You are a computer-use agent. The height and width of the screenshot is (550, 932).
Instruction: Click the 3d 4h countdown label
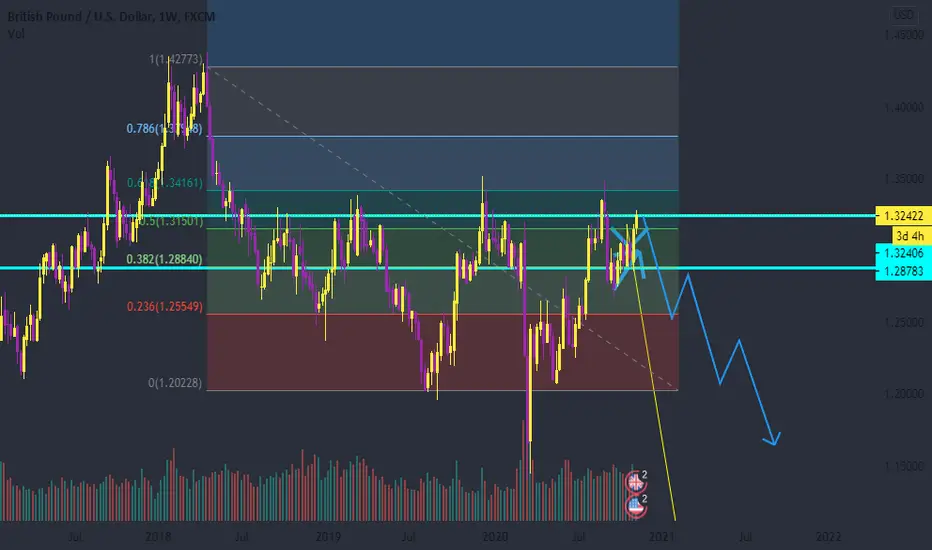pyautogui.click(x=910, y=235)
